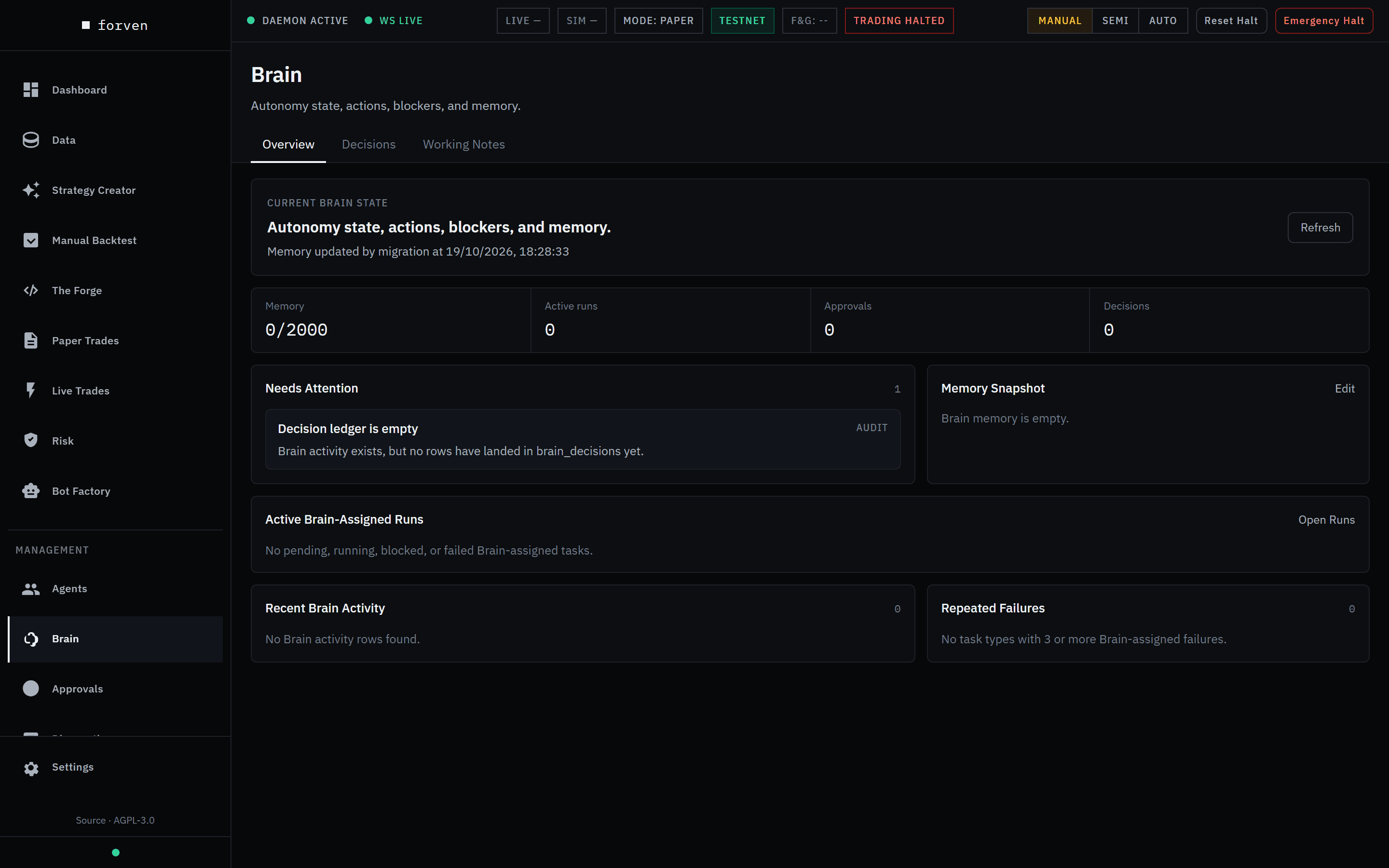The image size is (1389, 868).
Task: Click the green status dot at sidebar bottom
Action: (x=115, y=853)
